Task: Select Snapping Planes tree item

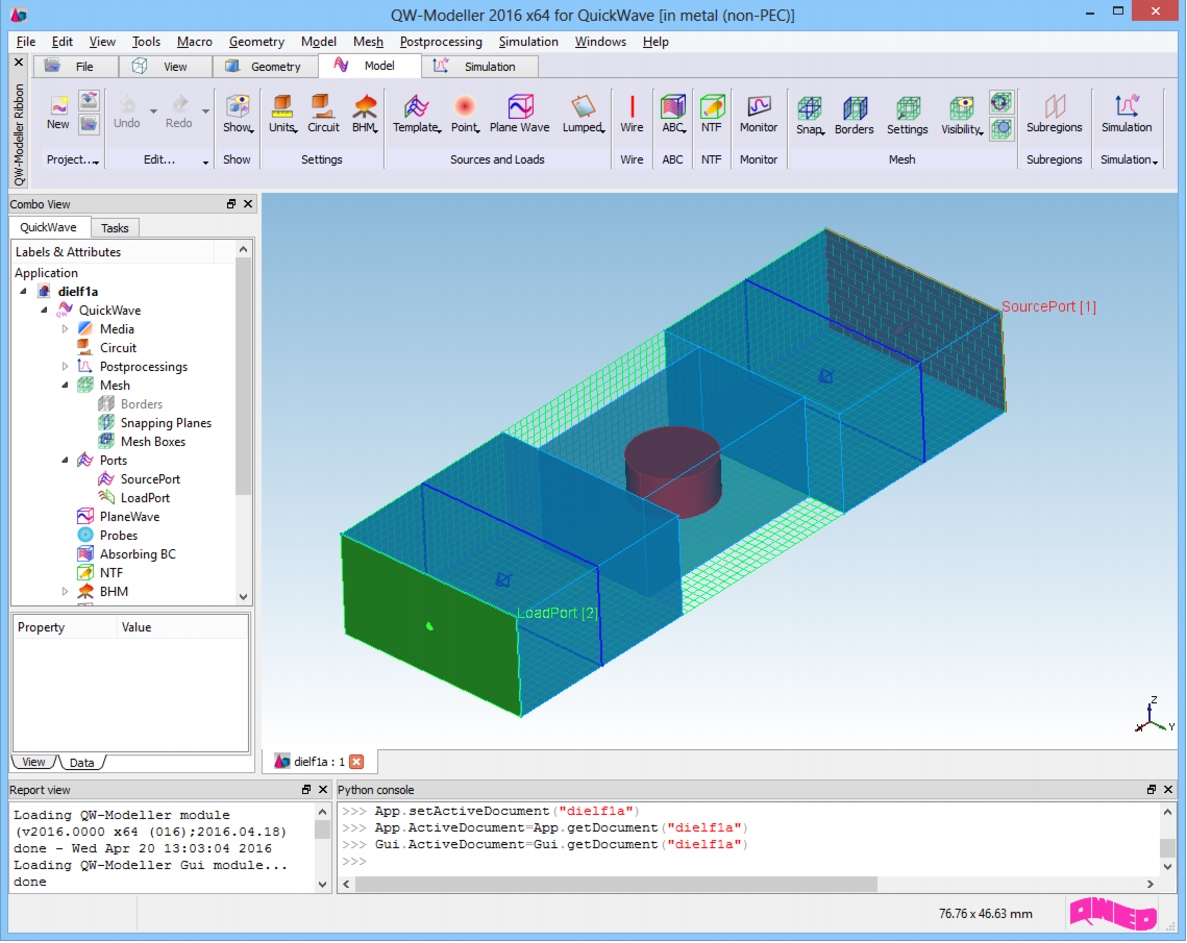Action: pyautogui.click(x=155, y=423)
